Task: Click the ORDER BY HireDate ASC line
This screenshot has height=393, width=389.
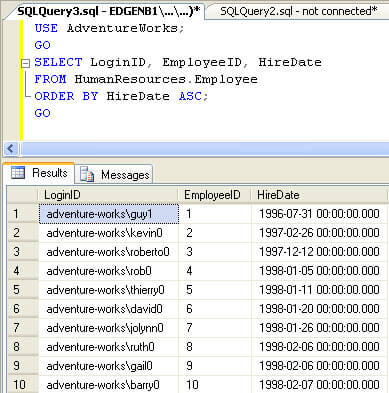Action: pyautogui.click(x=121, y=96)
